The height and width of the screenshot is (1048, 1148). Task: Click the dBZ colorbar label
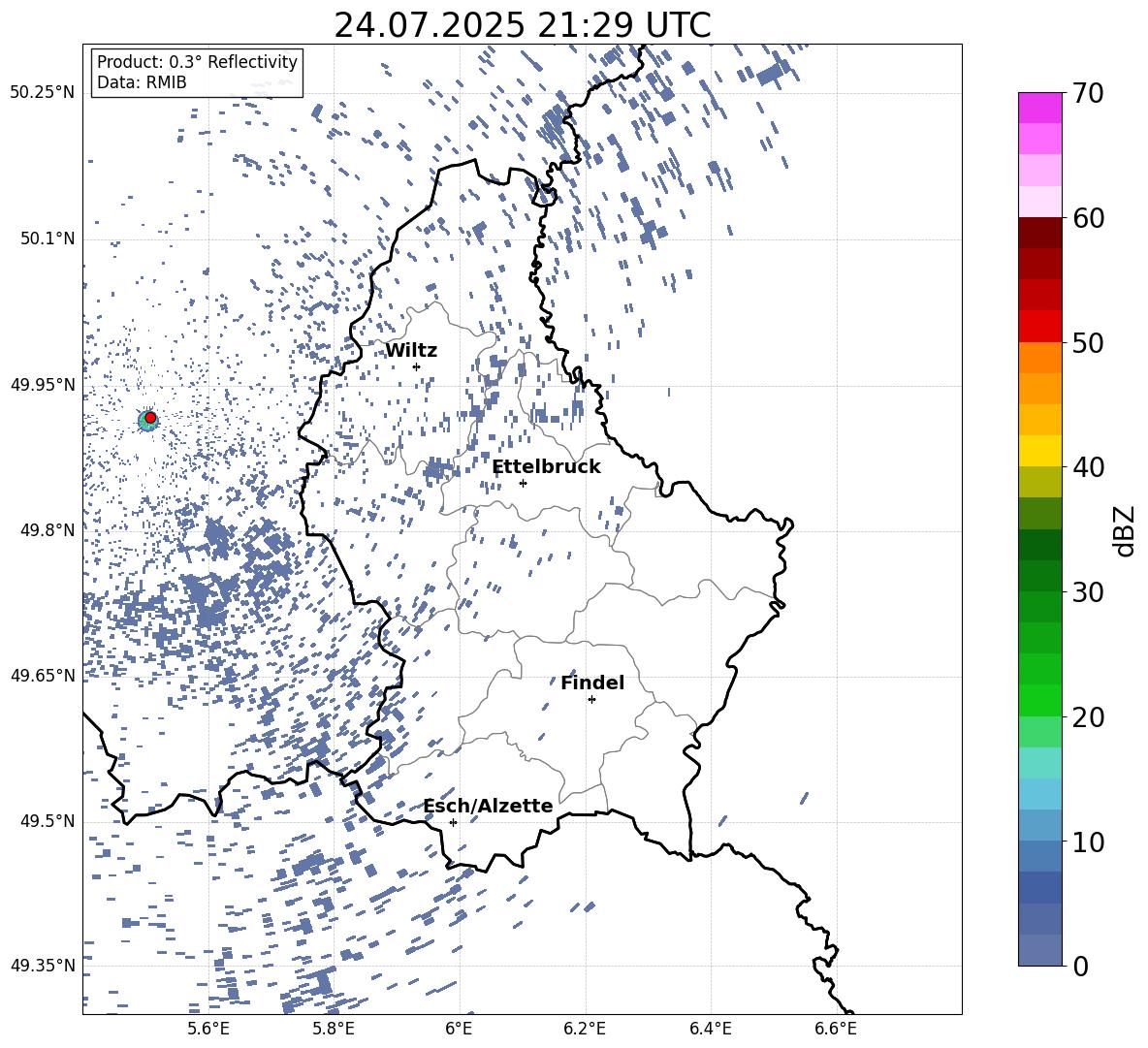point(1126,531)
